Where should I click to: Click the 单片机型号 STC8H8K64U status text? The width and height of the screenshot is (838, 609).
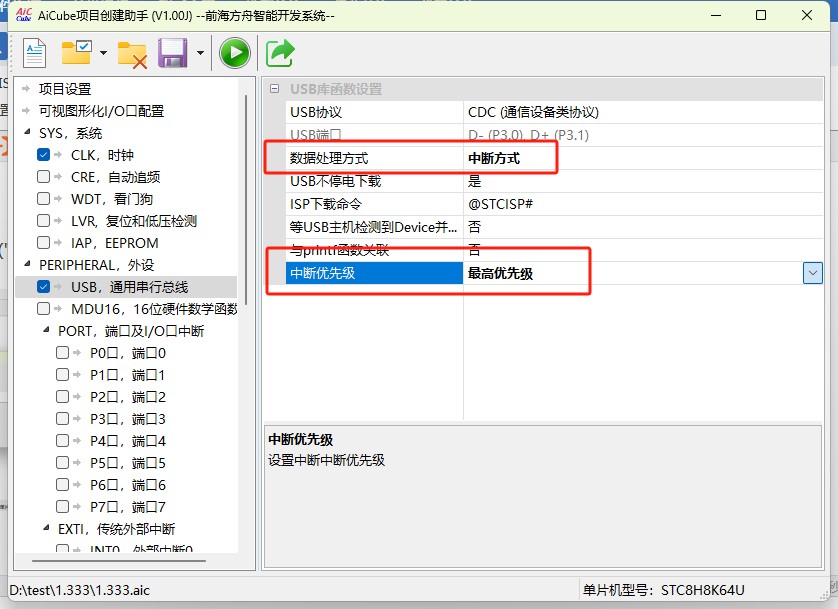[663, 590]
